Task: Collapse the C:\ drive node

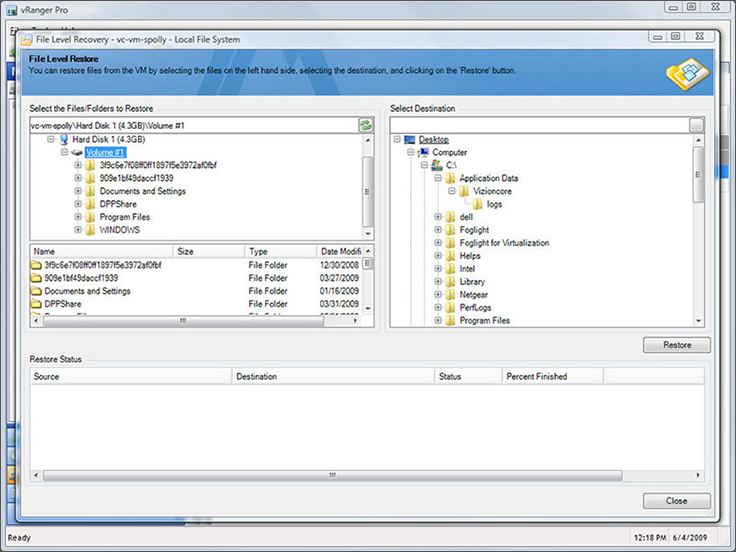Action: (x=424, y=165)
